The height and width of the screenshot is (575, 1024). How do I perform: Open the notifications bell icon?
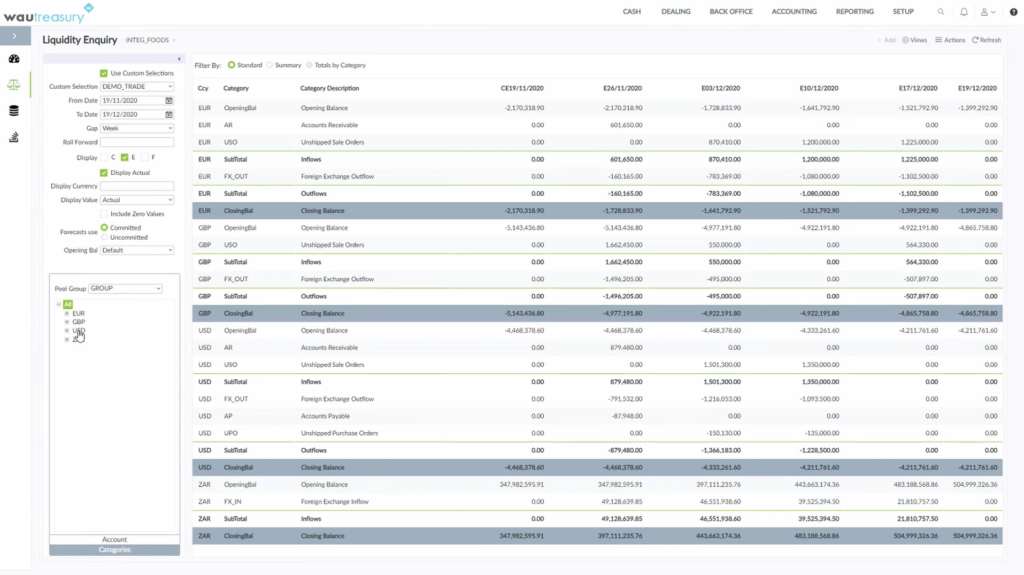click(963, 12)
